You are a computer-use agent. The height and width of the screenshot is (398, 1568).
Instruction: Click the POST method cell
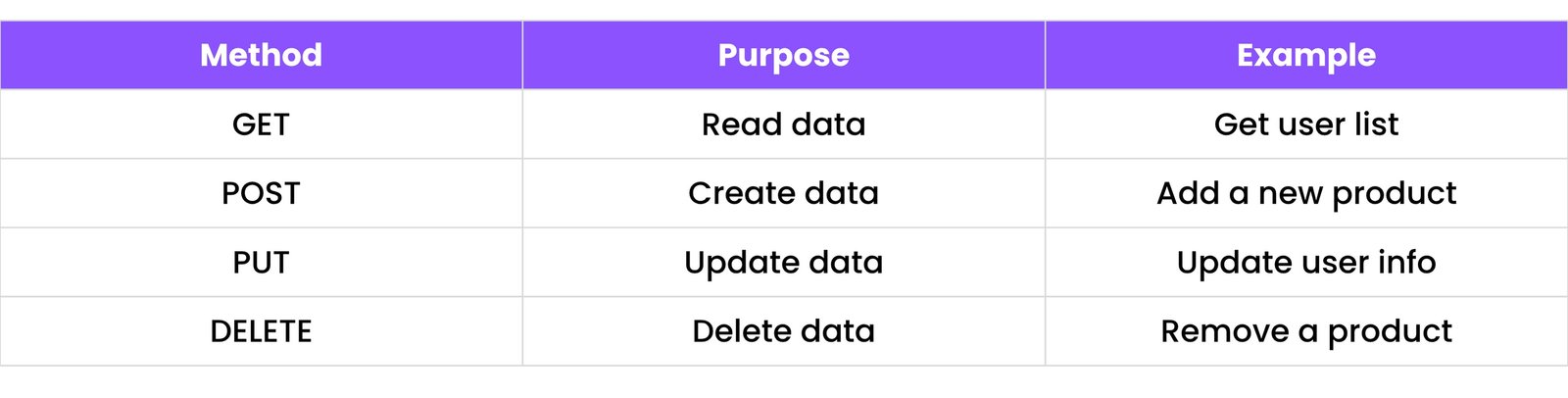click(261, 193)
